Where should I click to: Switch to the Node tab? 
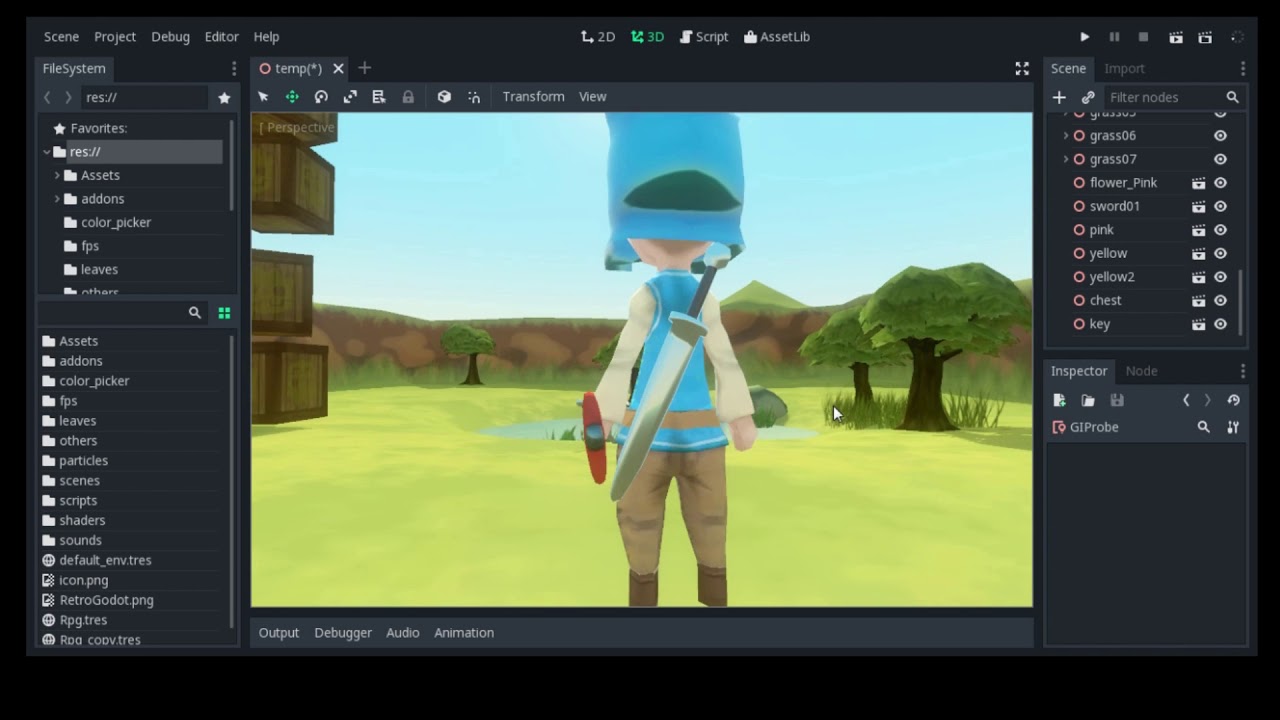[1141, 371]
